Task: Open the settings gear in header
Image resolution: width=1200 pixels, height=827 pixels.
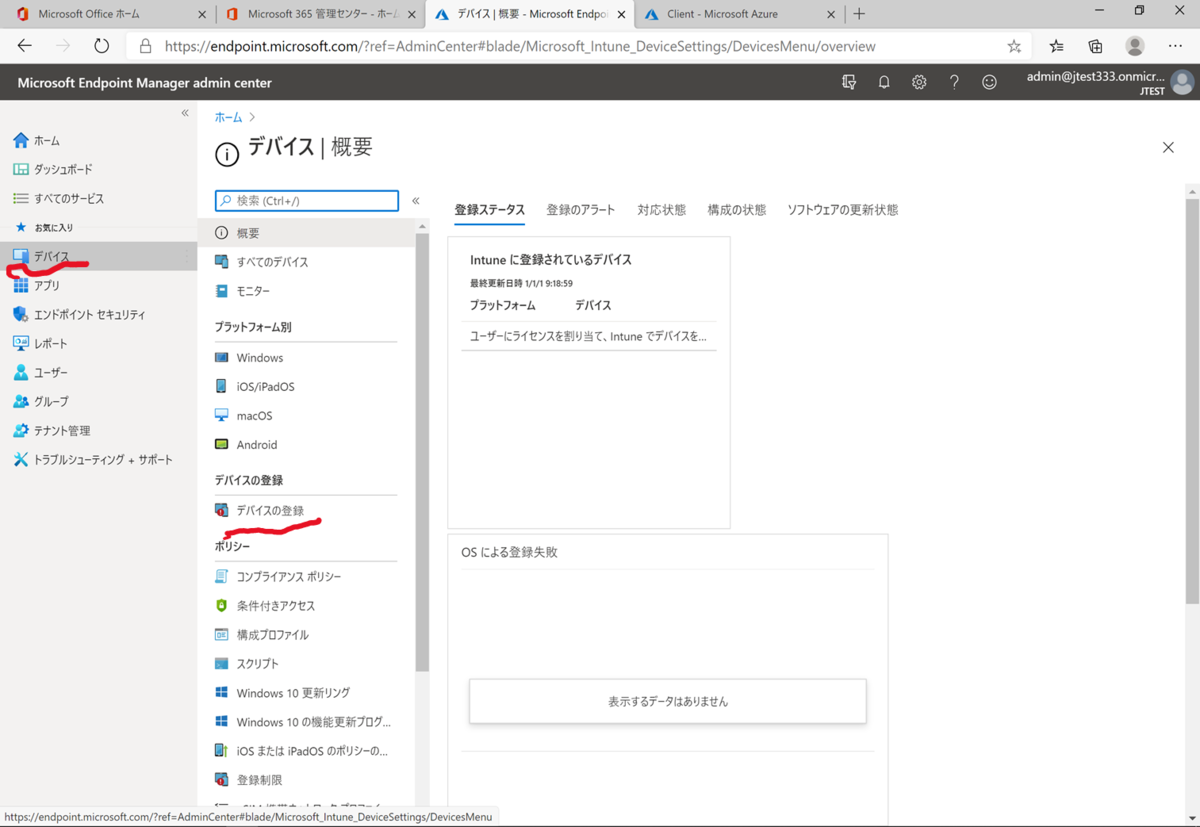Action: pos(919,83)
